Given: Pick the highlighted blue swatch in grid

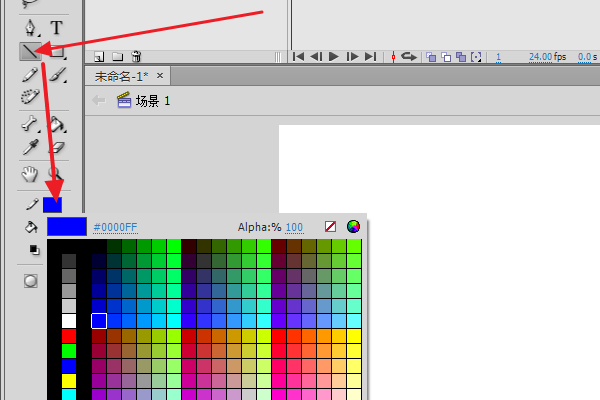Looking at the screenshot, I should 99,321.
